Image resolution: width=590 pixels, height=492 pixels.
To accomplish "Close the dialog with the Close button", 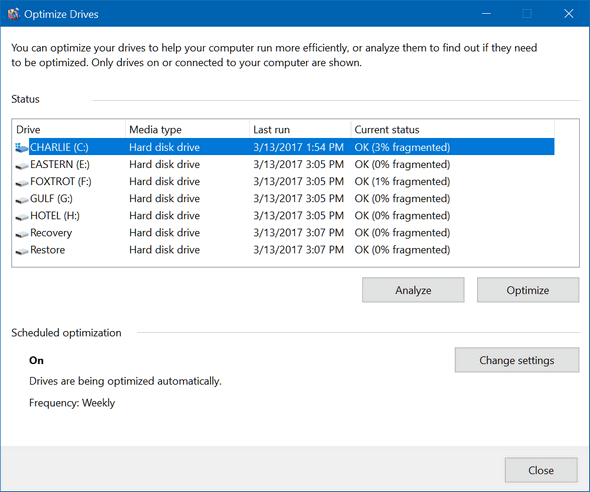I will coord(541,470).
